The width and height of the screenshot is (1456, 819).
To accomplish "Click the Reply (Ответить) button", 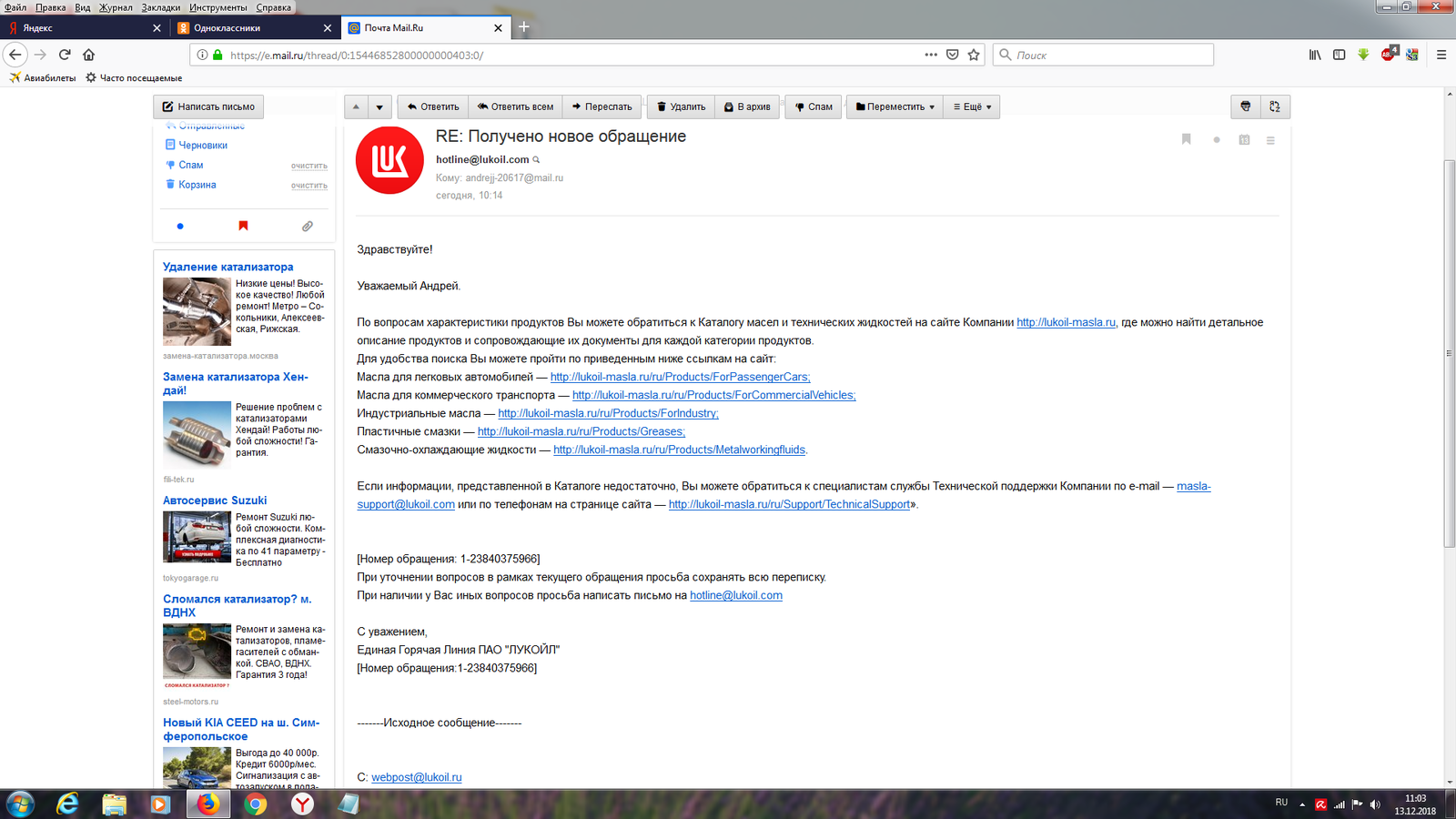I will (x=433, y=106).
